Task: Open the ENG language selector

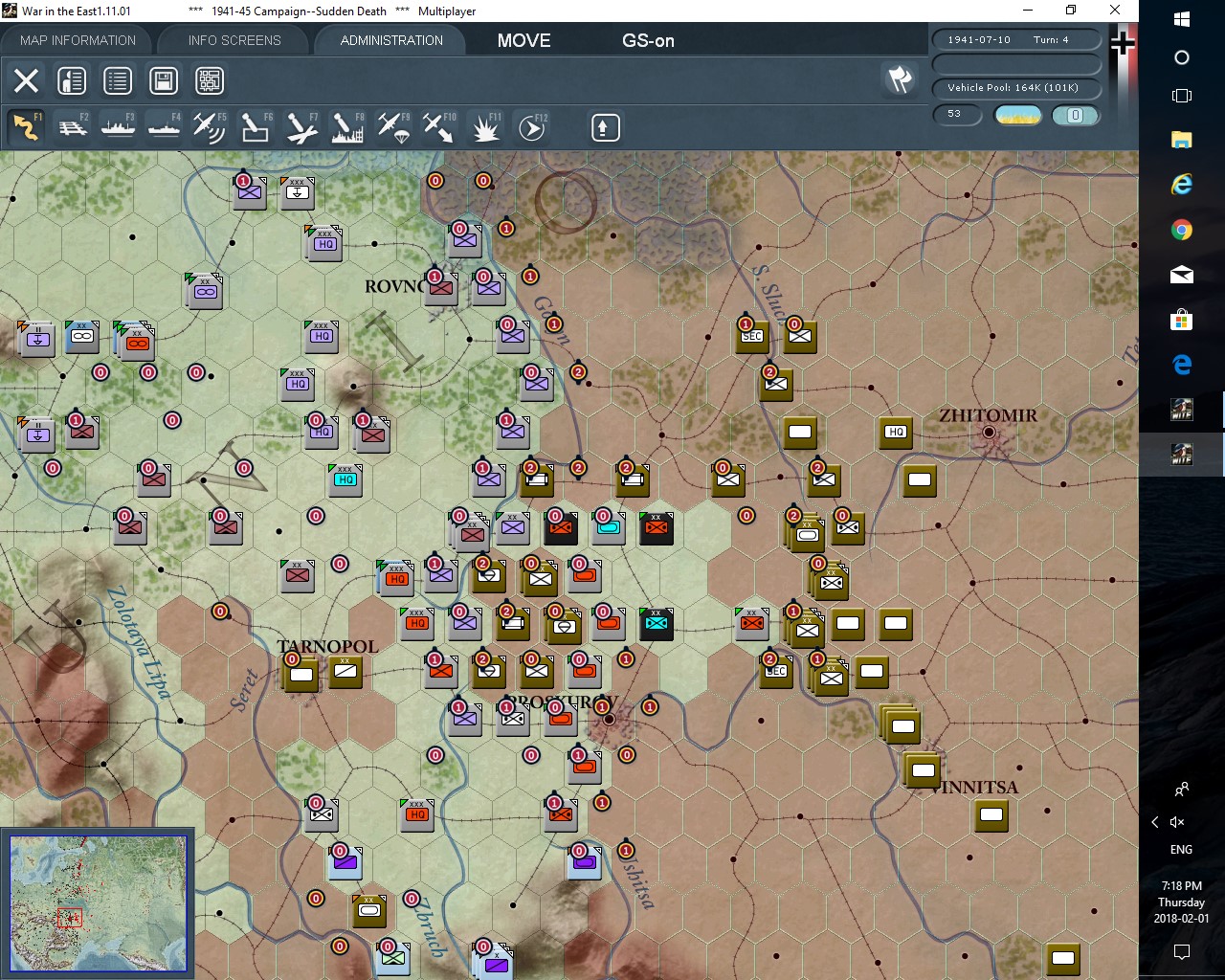Action: click(1182, 850)
